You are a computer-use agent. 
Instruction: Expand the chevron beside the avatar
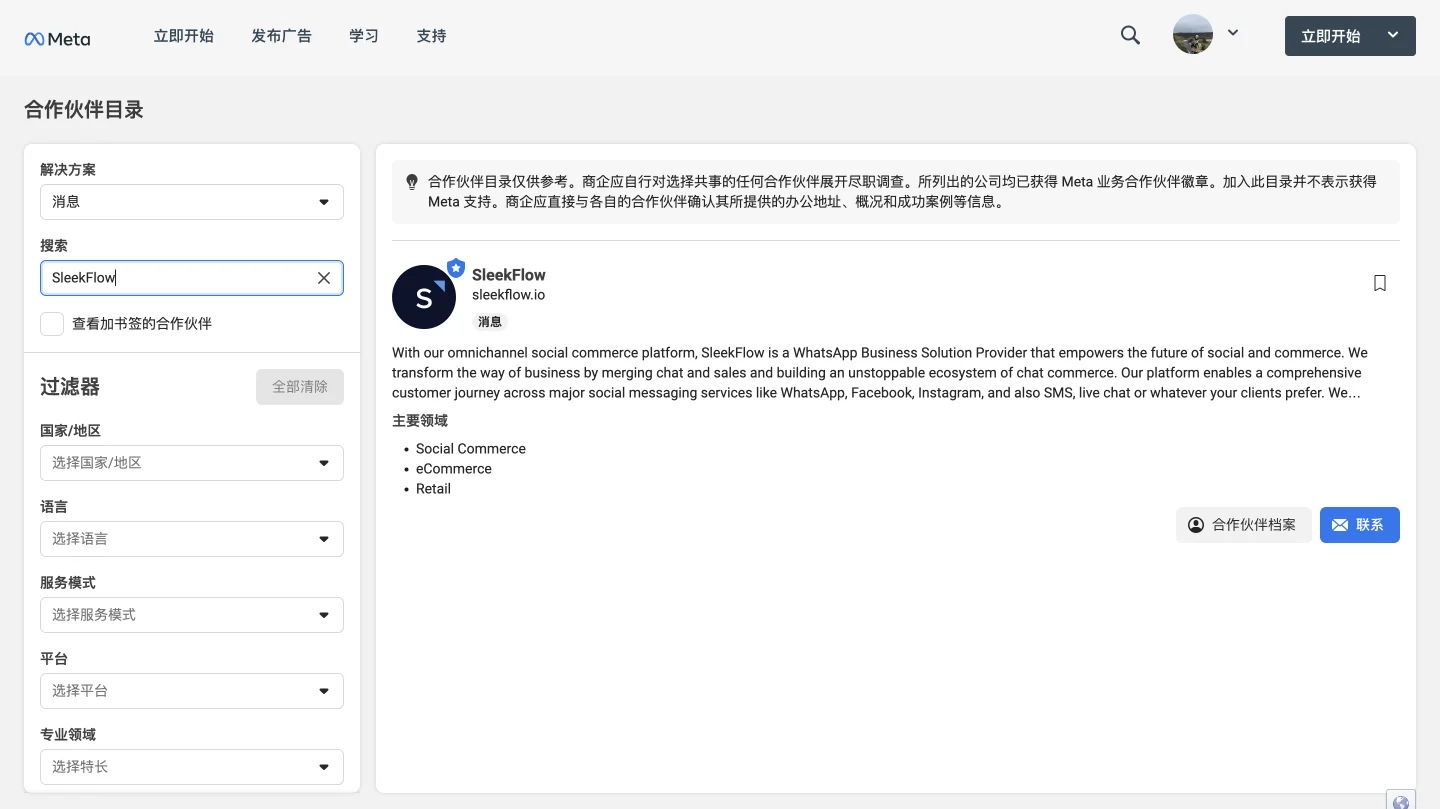1233,32
